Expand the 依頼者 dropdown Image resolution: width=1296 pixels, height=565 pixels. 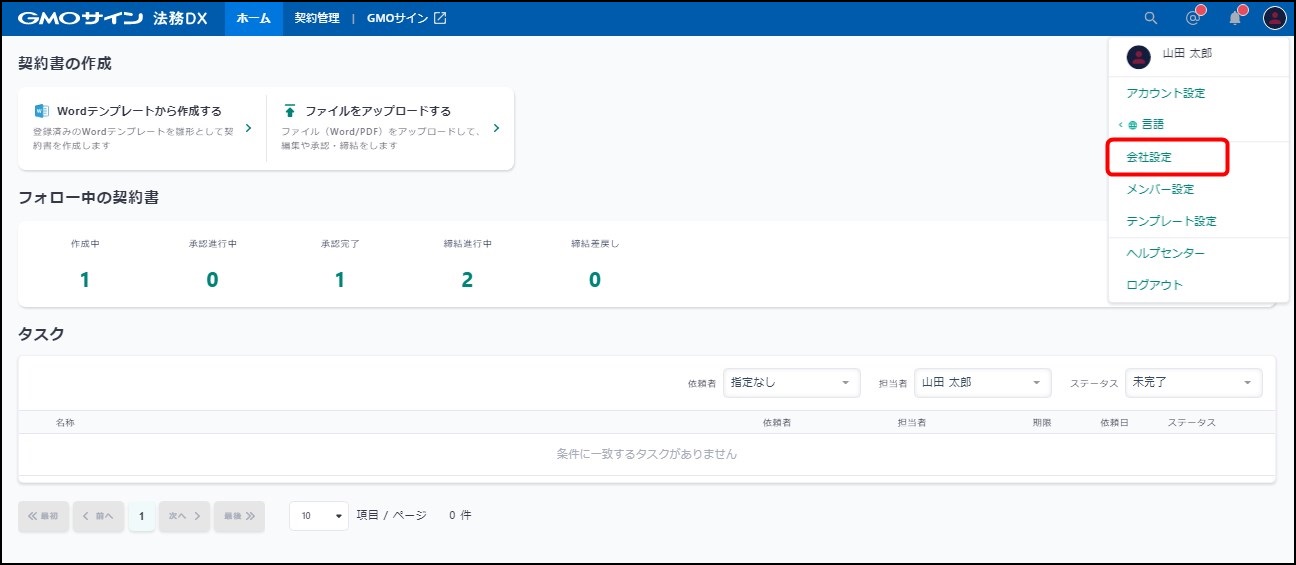(x=791, y=382)
